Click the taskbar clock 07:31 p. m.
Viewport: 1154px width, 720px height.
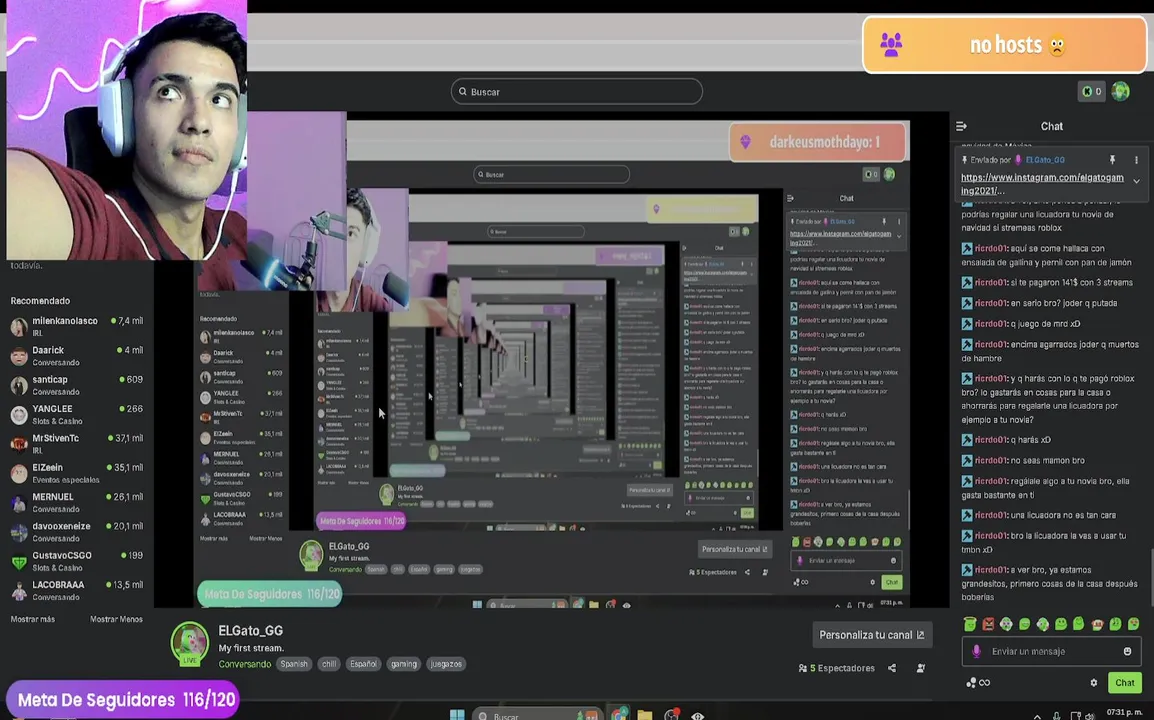1125,713
